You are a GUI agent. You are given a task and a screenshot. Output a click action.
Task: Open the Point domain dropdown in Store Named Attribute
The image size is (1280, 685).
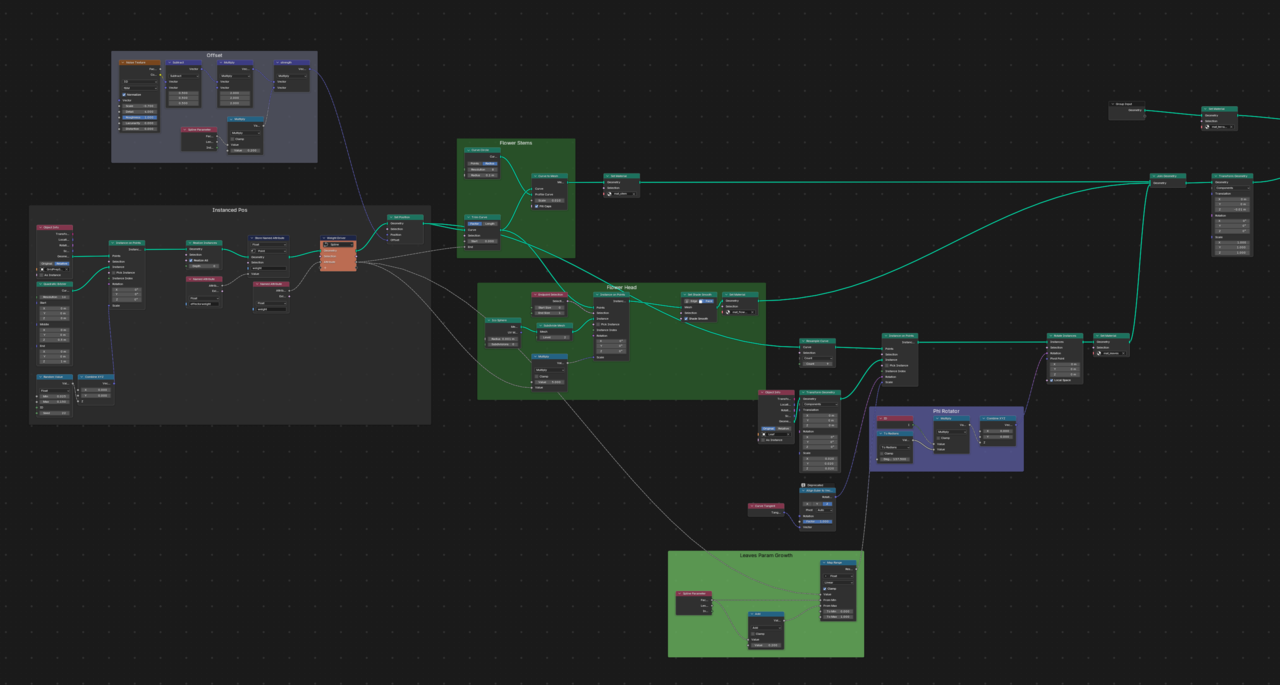point(269,251)
